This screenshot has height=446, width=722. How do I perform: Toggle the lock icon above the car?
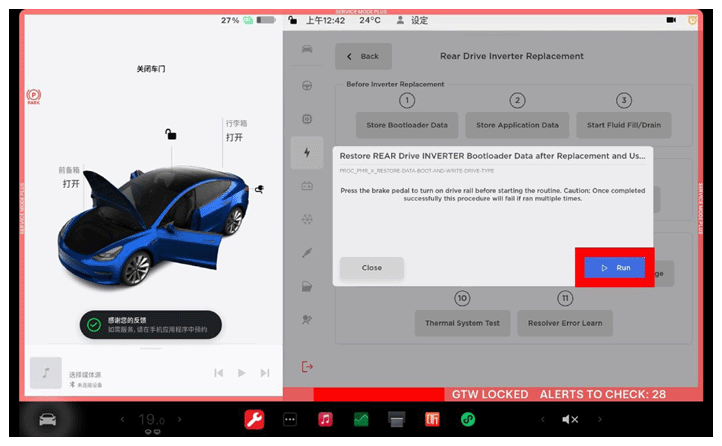pyautogui.click(x=171, y=134)
